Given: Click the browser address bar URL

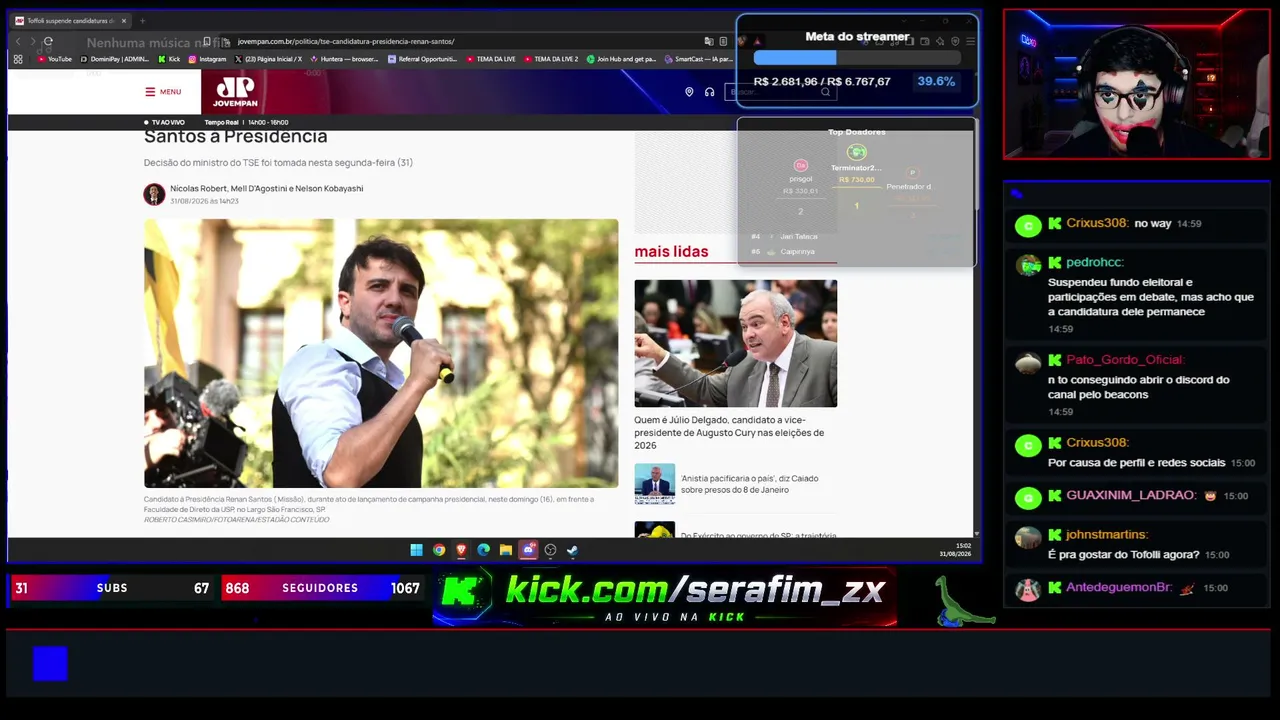Looking at the screenshot, I should 346,42.
